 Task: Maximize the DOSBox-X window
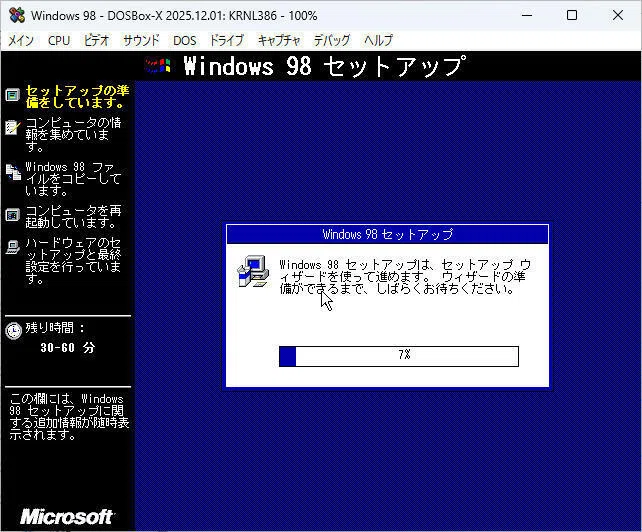pos(572,16)
